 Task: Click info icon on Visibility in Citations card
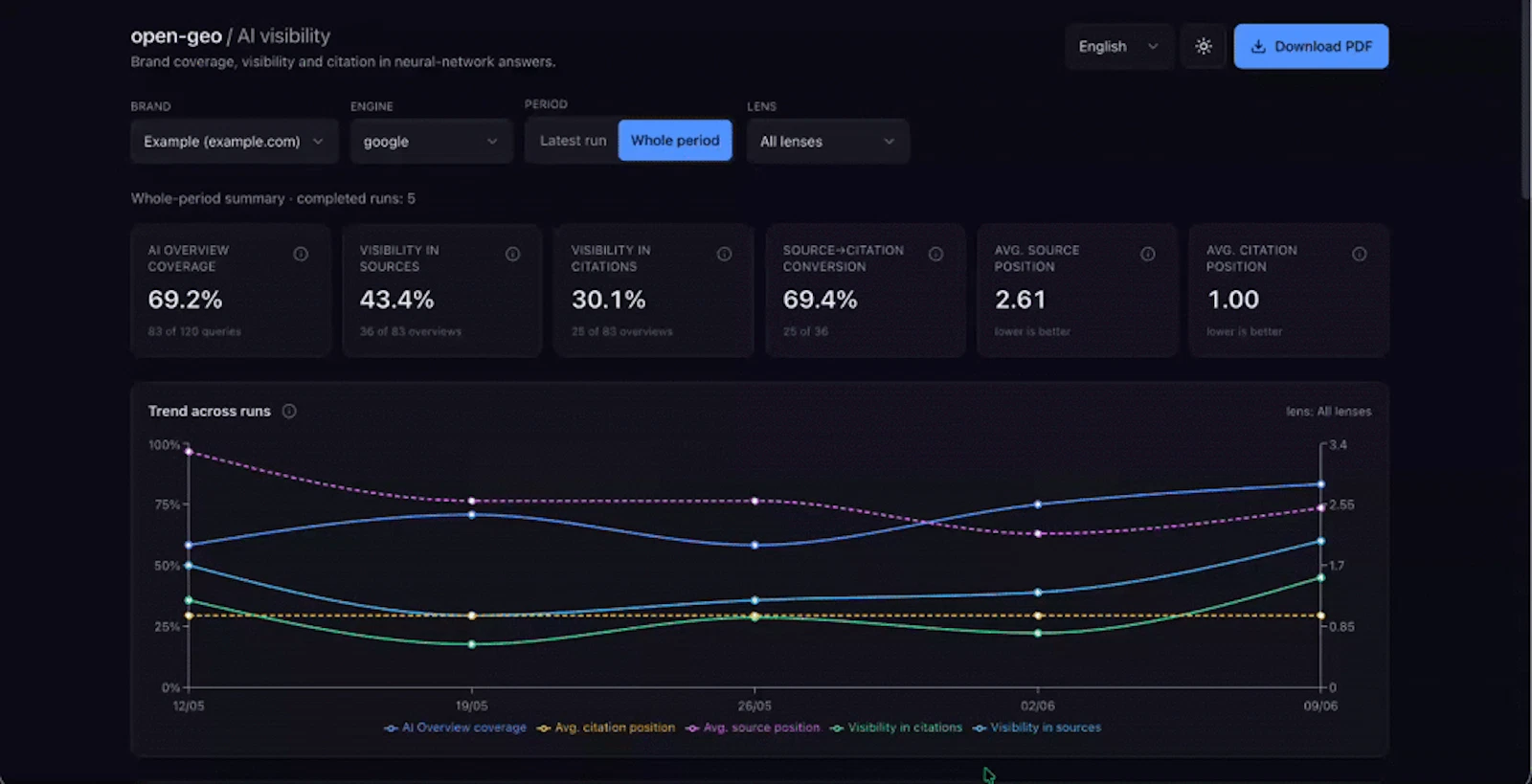click(724, 254)
